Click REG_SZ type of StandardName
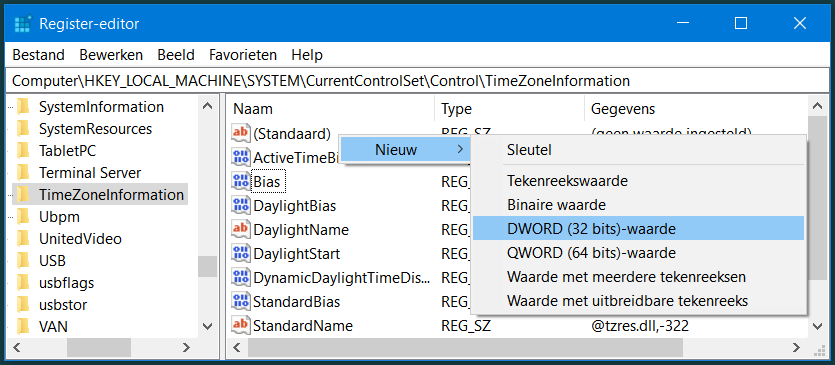This screenshot has height=365, width=835. tap(466, 325)
